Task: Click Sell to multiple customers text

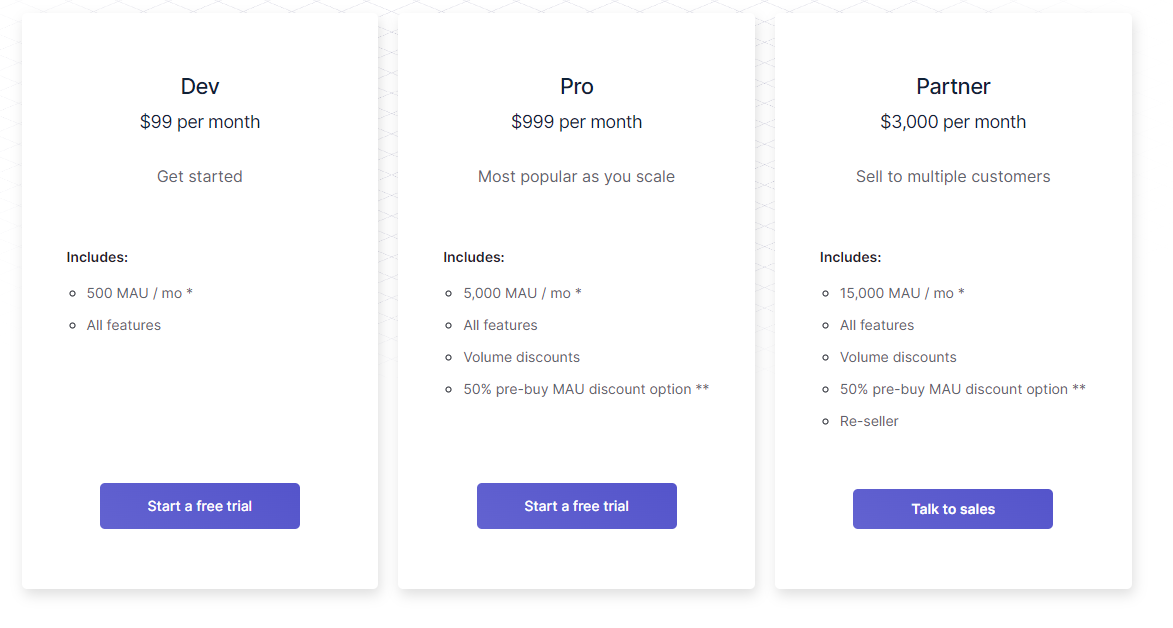Action: pyautogui.click(x=953, y=177)
